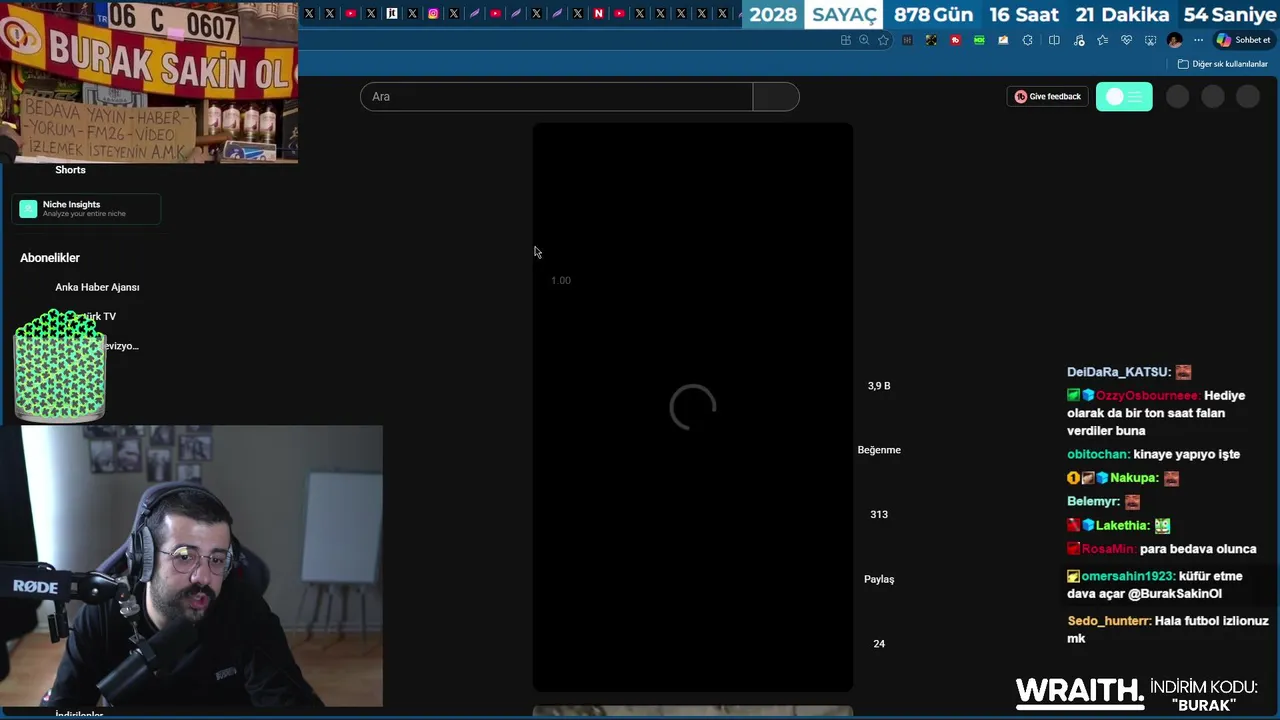This screenshot has height=720, width=1280.
Task: Open 'Diğer sık kullanılanlar' favorites folder
Action: [1223, 64]
